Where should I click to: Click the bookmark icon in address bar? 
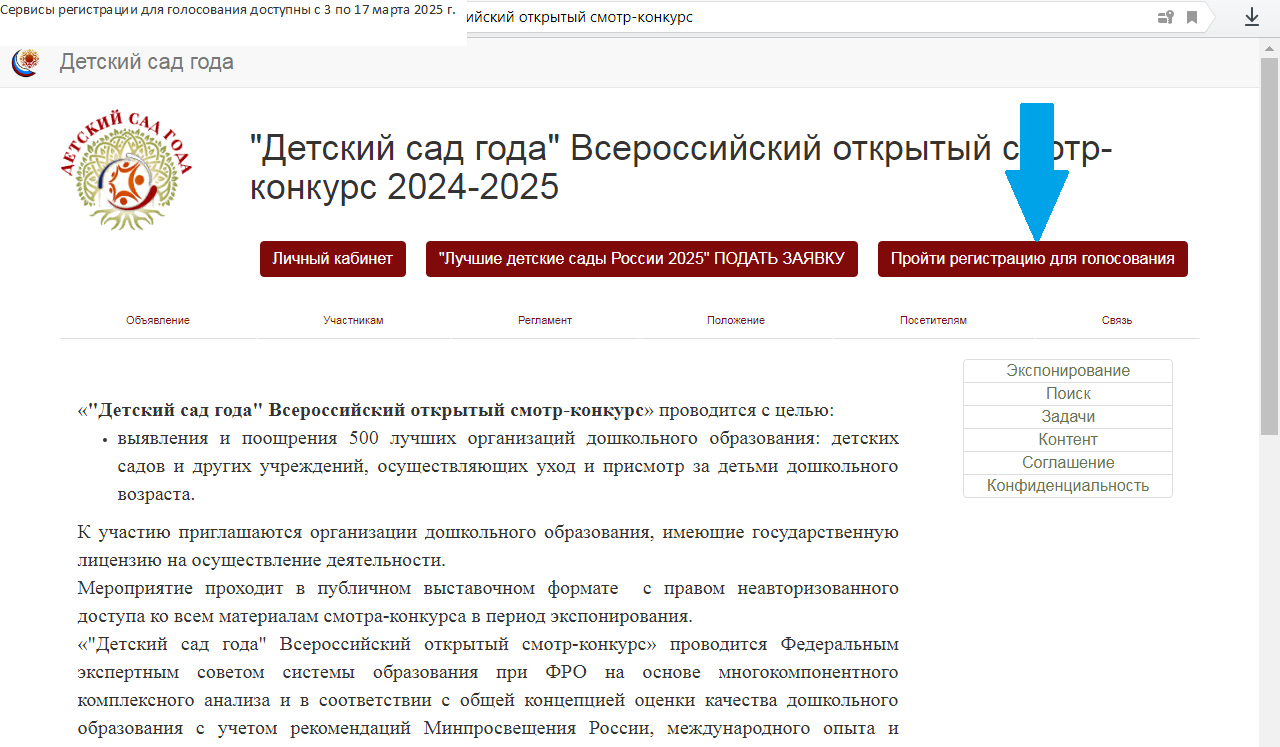[x=1192, y=17]
